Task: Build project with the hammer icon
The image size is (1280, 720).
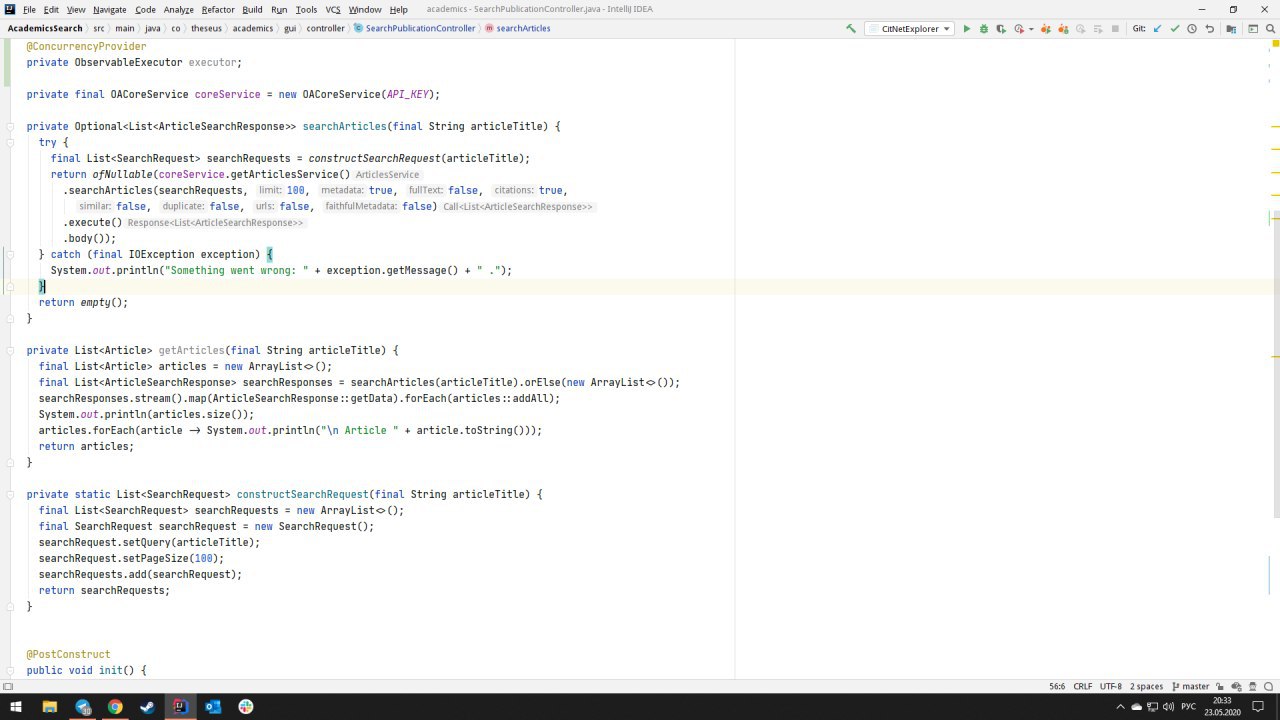Action: pos(851,29)
